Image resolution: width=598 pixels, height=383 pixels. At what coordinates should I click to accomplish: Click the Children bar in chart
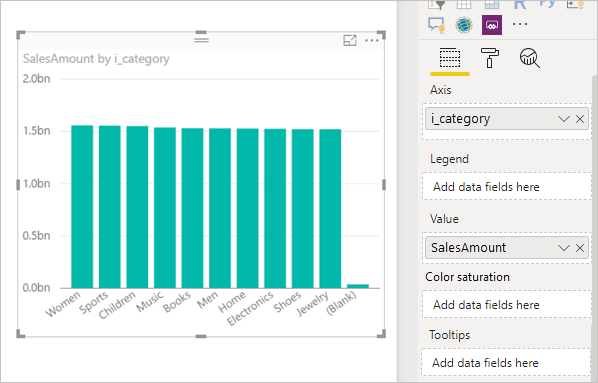tap(137, 207)
